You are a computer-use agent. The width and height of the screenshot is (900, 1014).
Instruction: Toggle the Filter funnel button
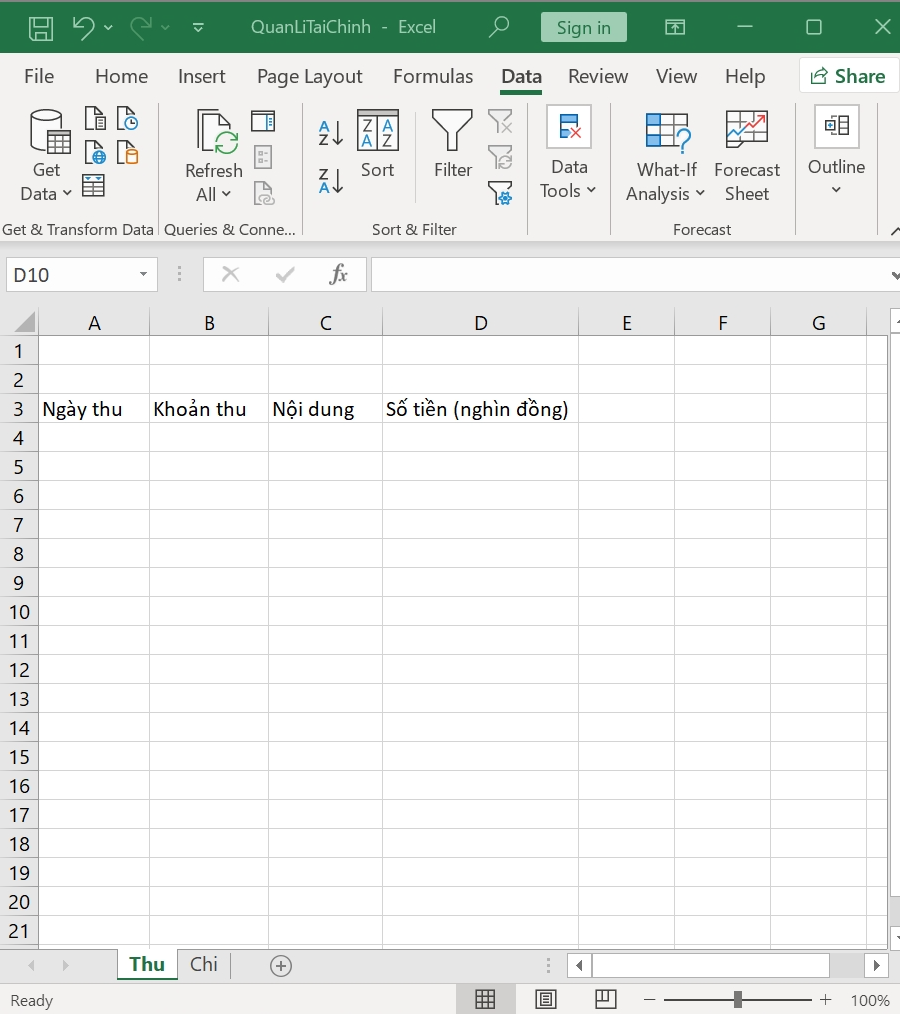pos(452,145)
